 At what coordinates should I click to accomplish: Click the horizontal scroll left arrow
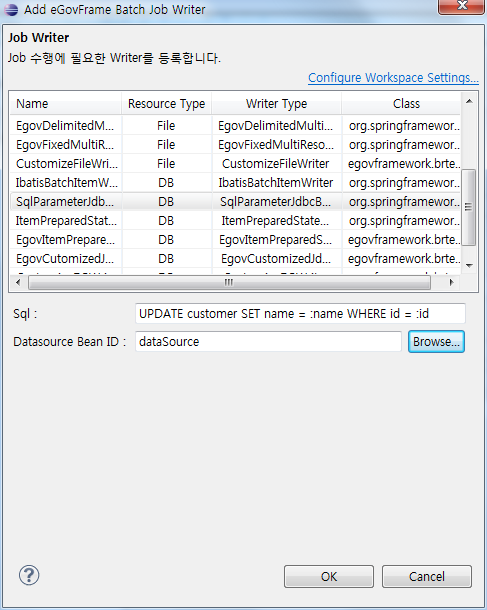click(x=18, y=282)
